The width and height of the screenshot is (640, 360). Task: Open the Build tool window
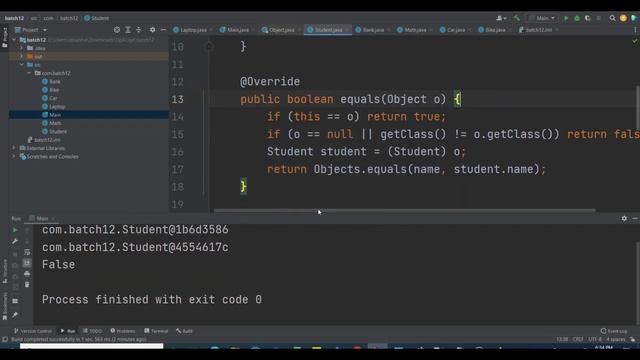(x=184, y=331)
